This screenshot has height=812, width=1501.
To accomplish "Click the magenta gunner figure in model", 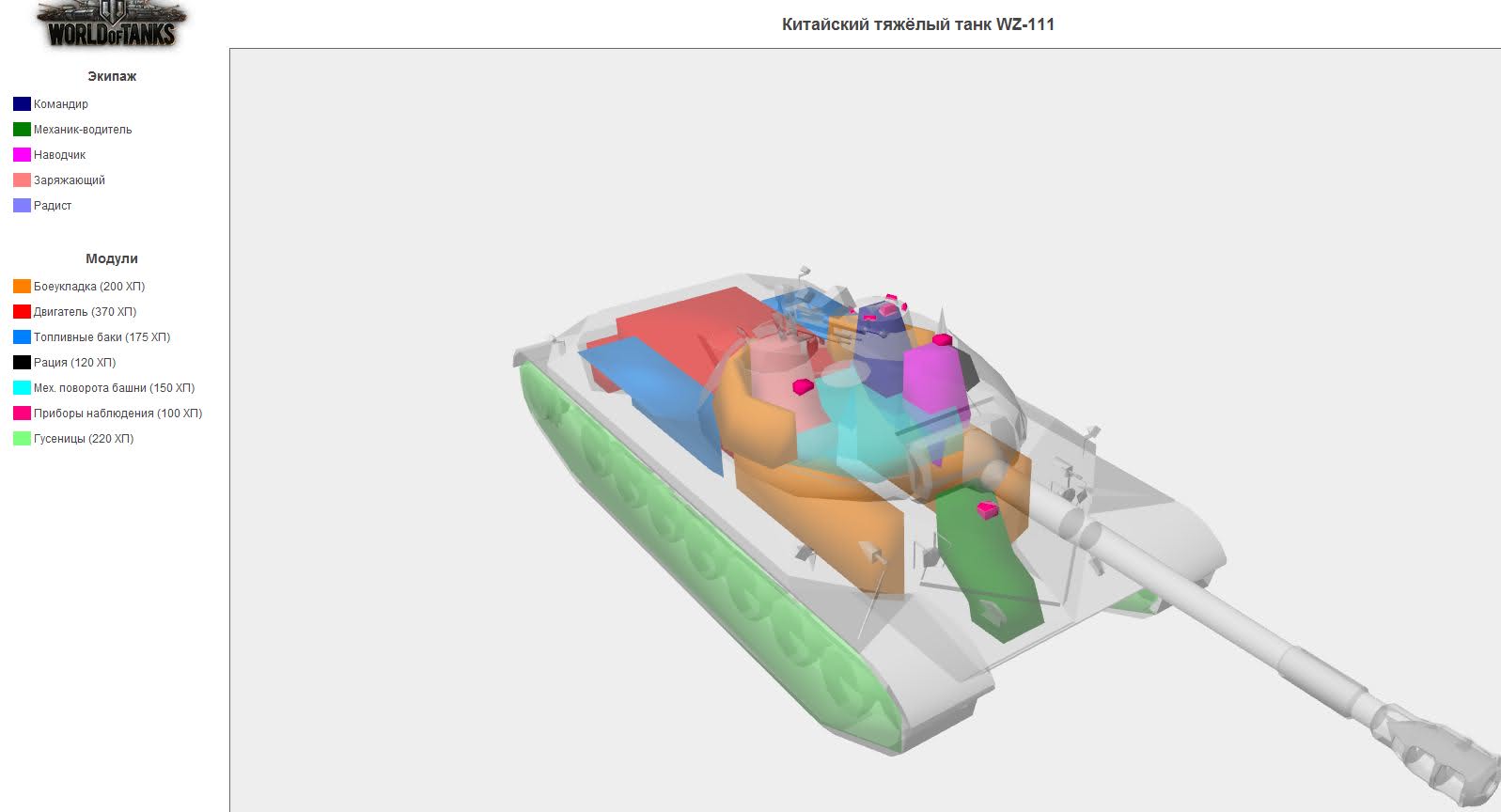I will tap(935, 381).
